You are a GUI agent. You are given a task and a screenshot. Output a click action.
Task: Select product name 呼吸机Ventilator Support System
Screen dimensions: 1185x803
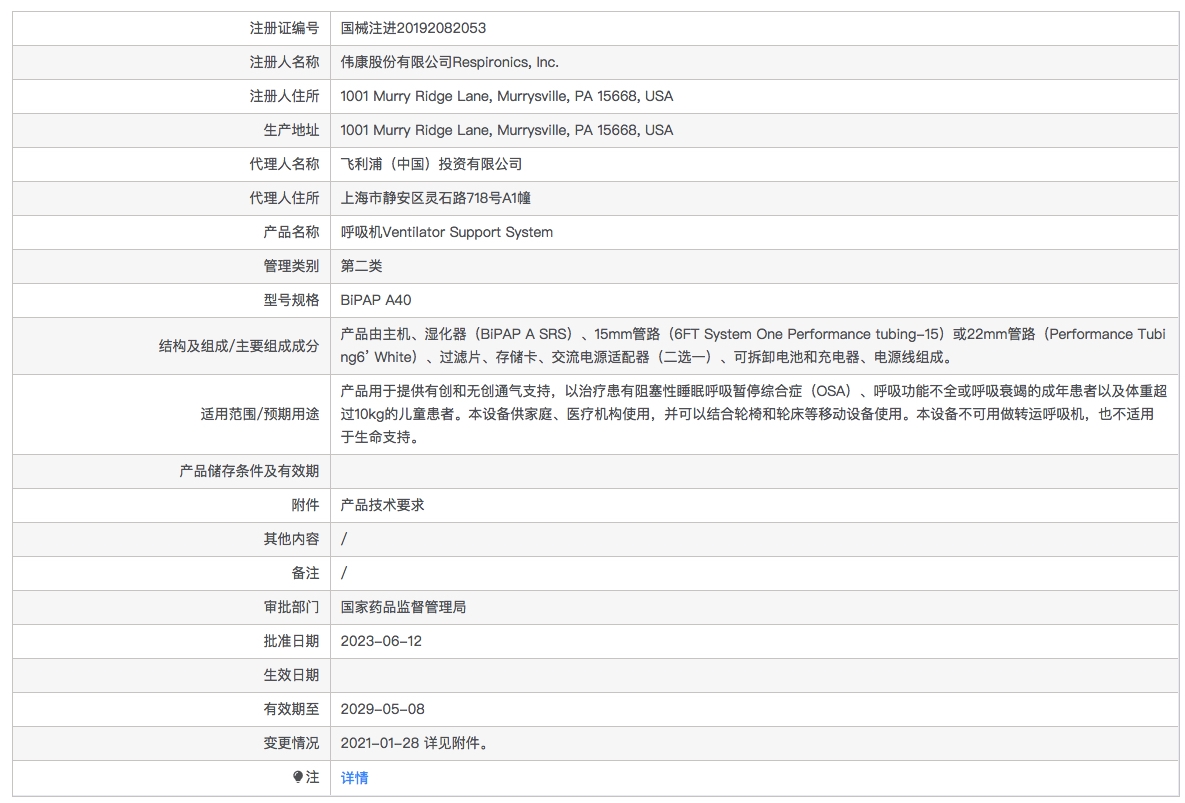(x=447, y=232)
